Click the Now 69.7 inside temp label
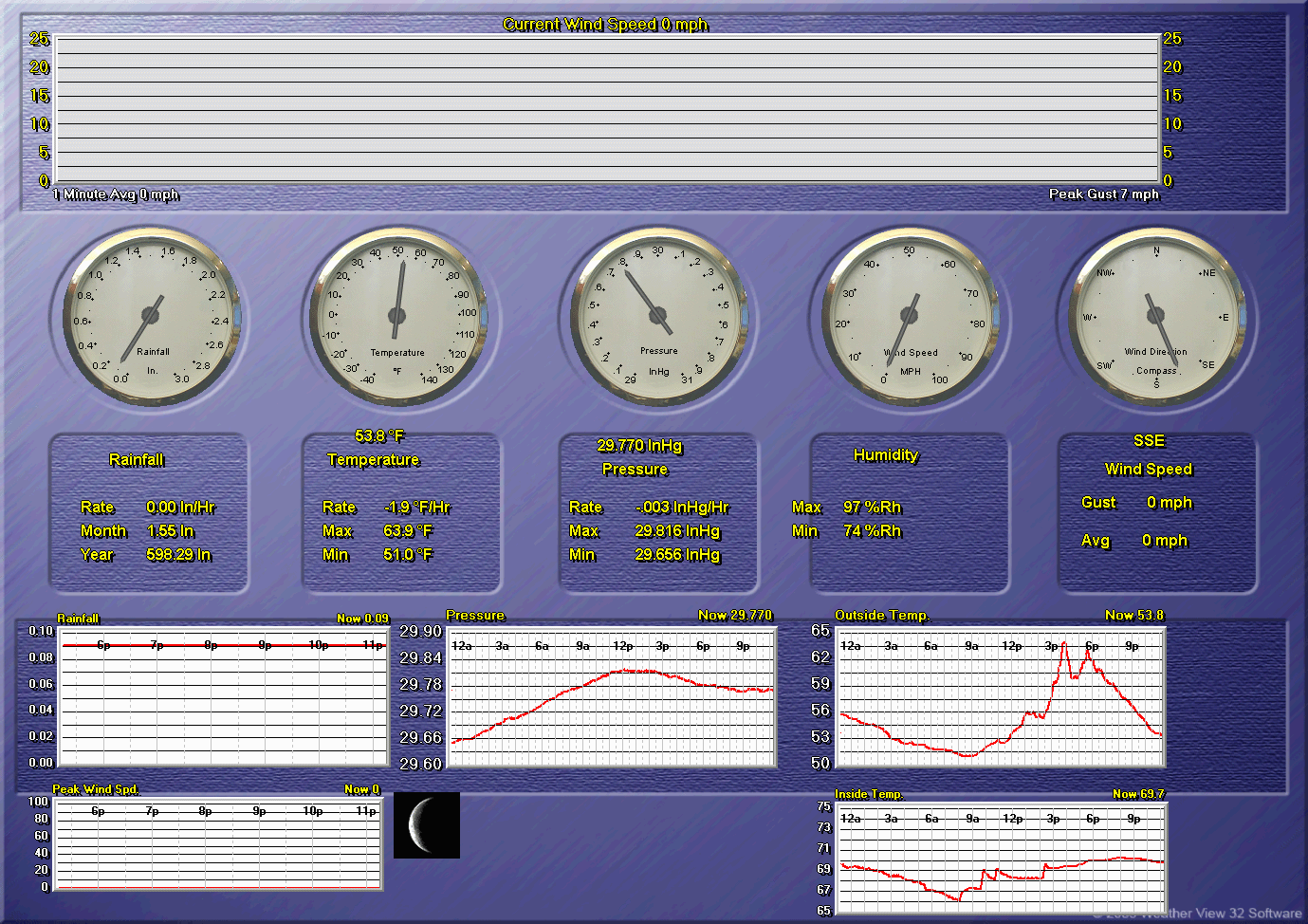The image size is (1308, 924). (1138, 794)
